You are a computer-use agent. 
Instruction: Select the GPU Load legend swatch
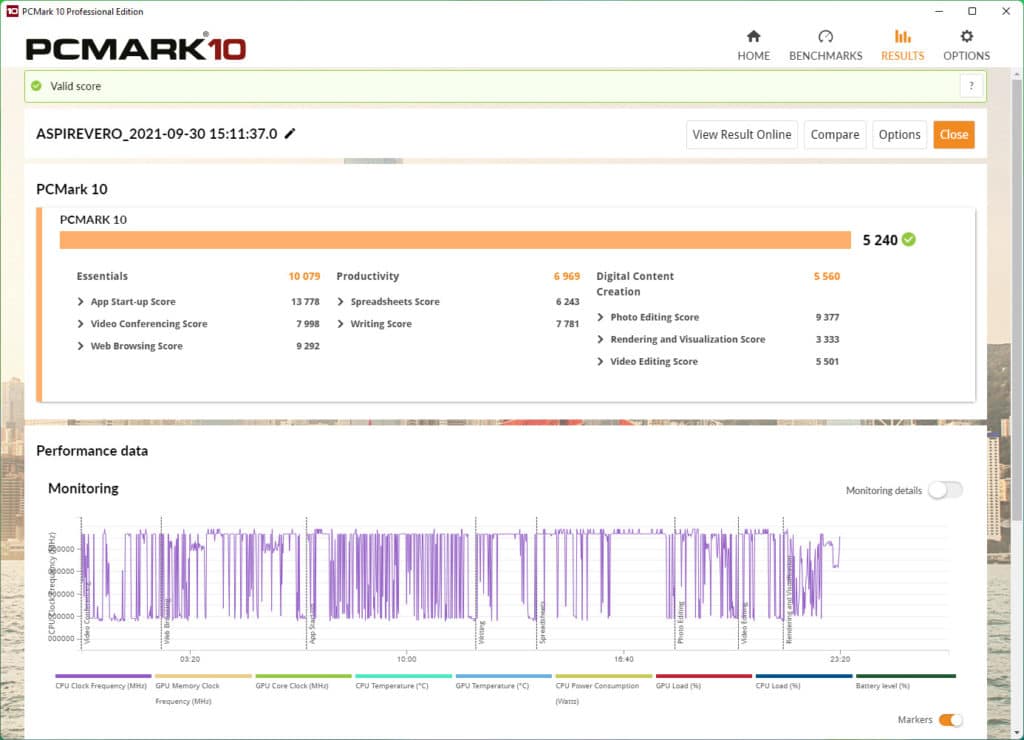[703, 676]
